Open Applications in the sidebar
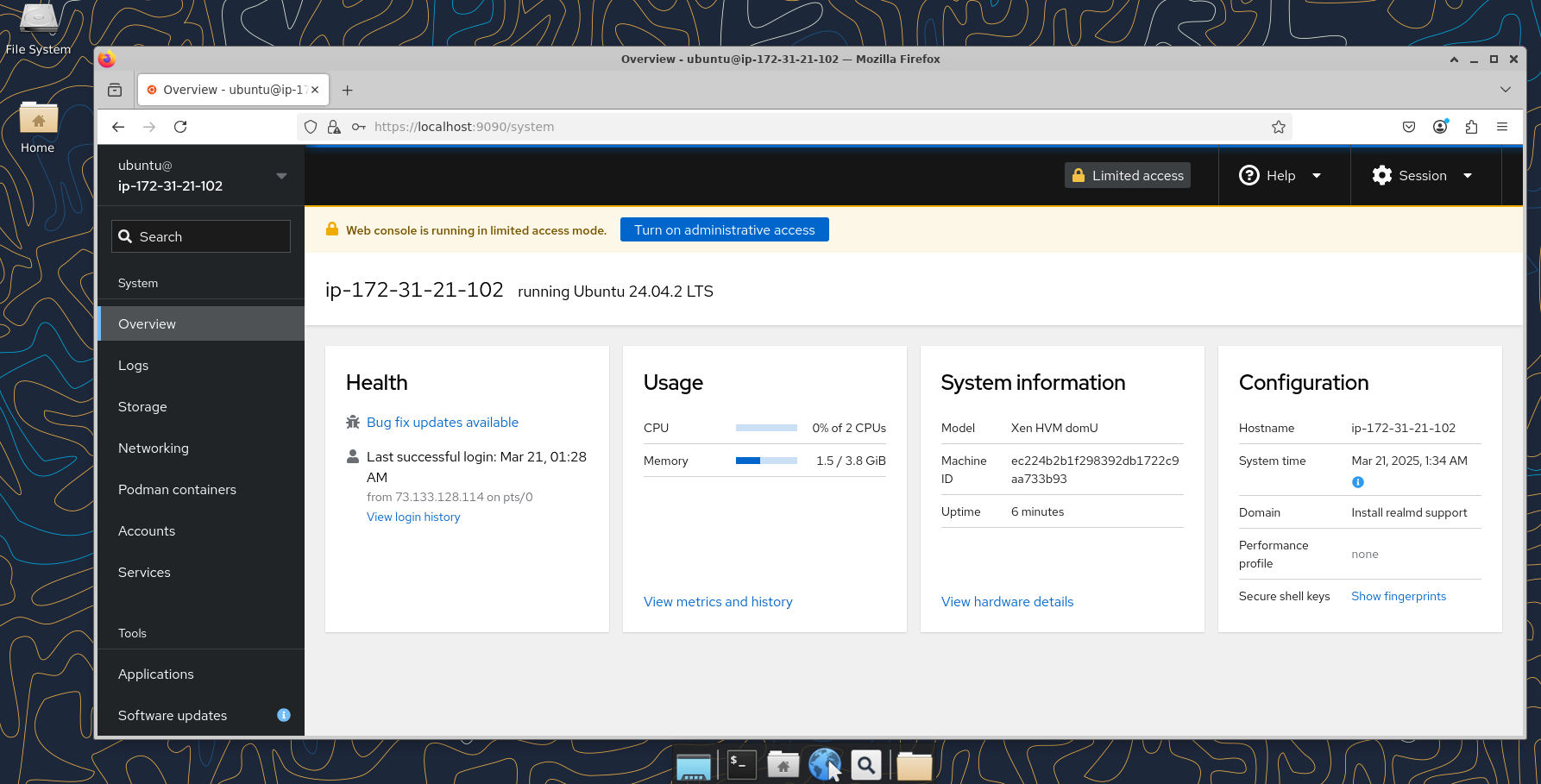Screen dimensions: 1541x784 pyautogui.click(x=201, y=674)
